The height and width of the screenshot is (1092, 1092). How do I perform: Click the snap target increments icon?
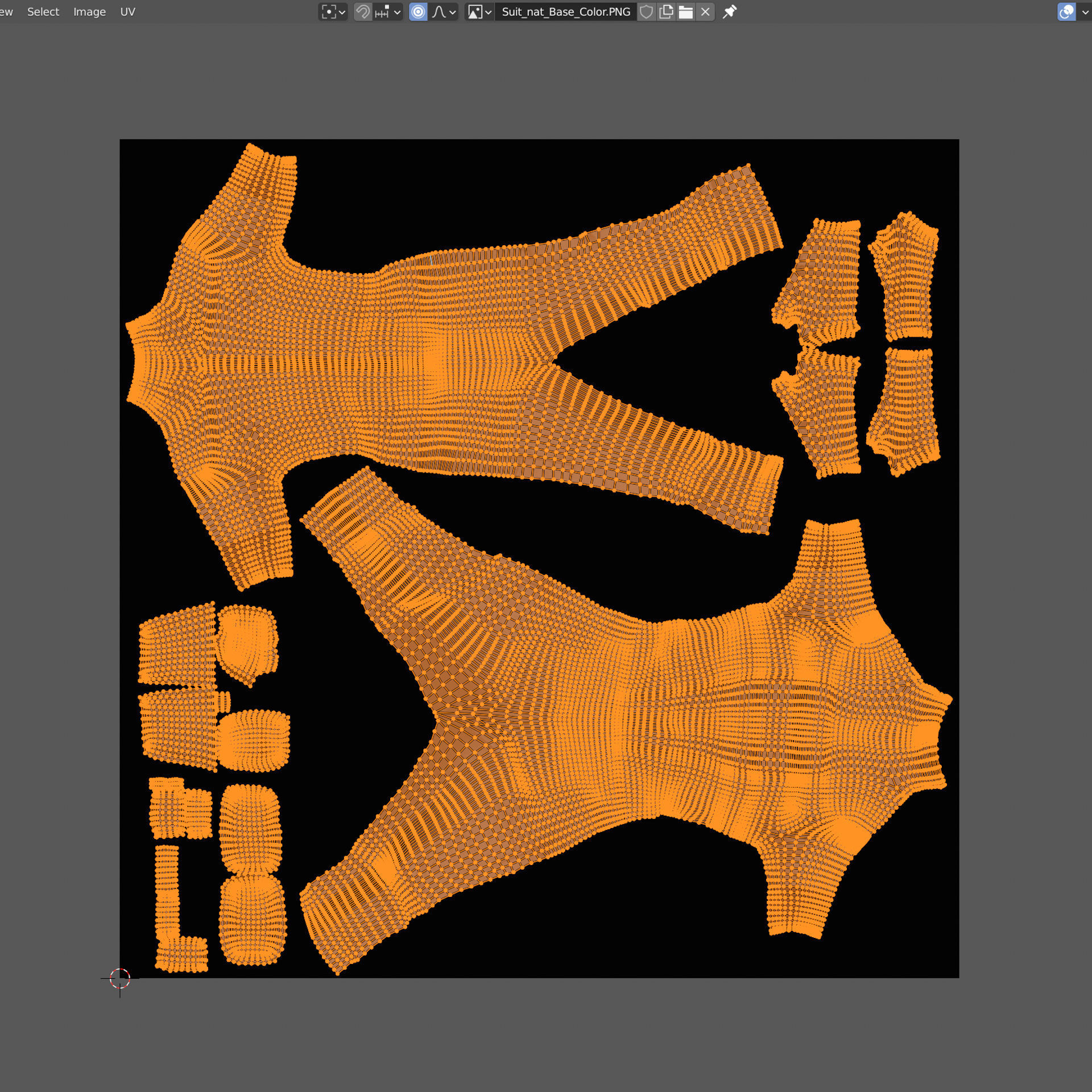coord(382,12)
